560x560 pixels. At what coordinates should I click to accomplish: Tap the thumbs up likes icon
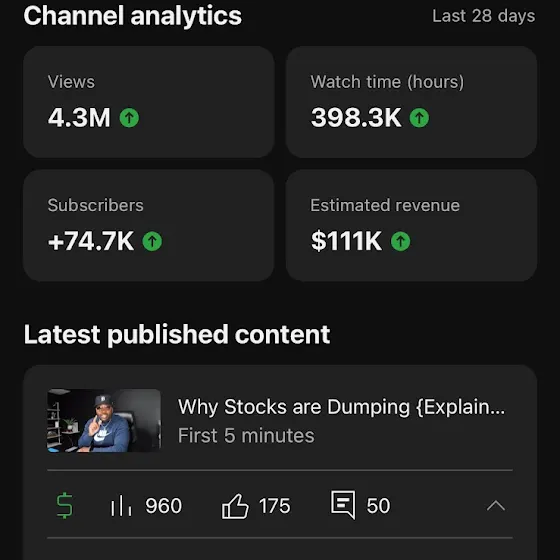pyautogui.click(x=235, y=506)
